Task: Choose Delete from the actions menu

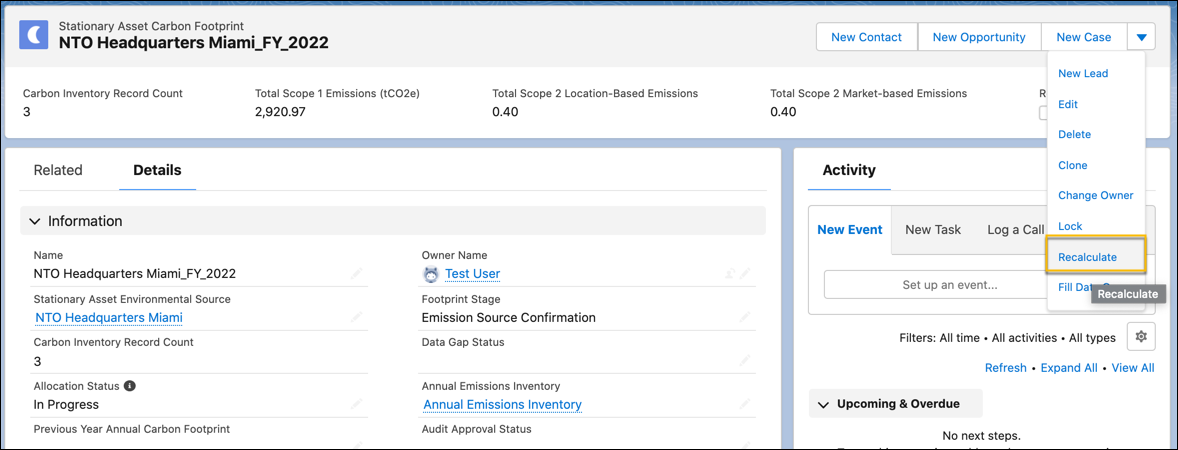Action: point(1074,134)
